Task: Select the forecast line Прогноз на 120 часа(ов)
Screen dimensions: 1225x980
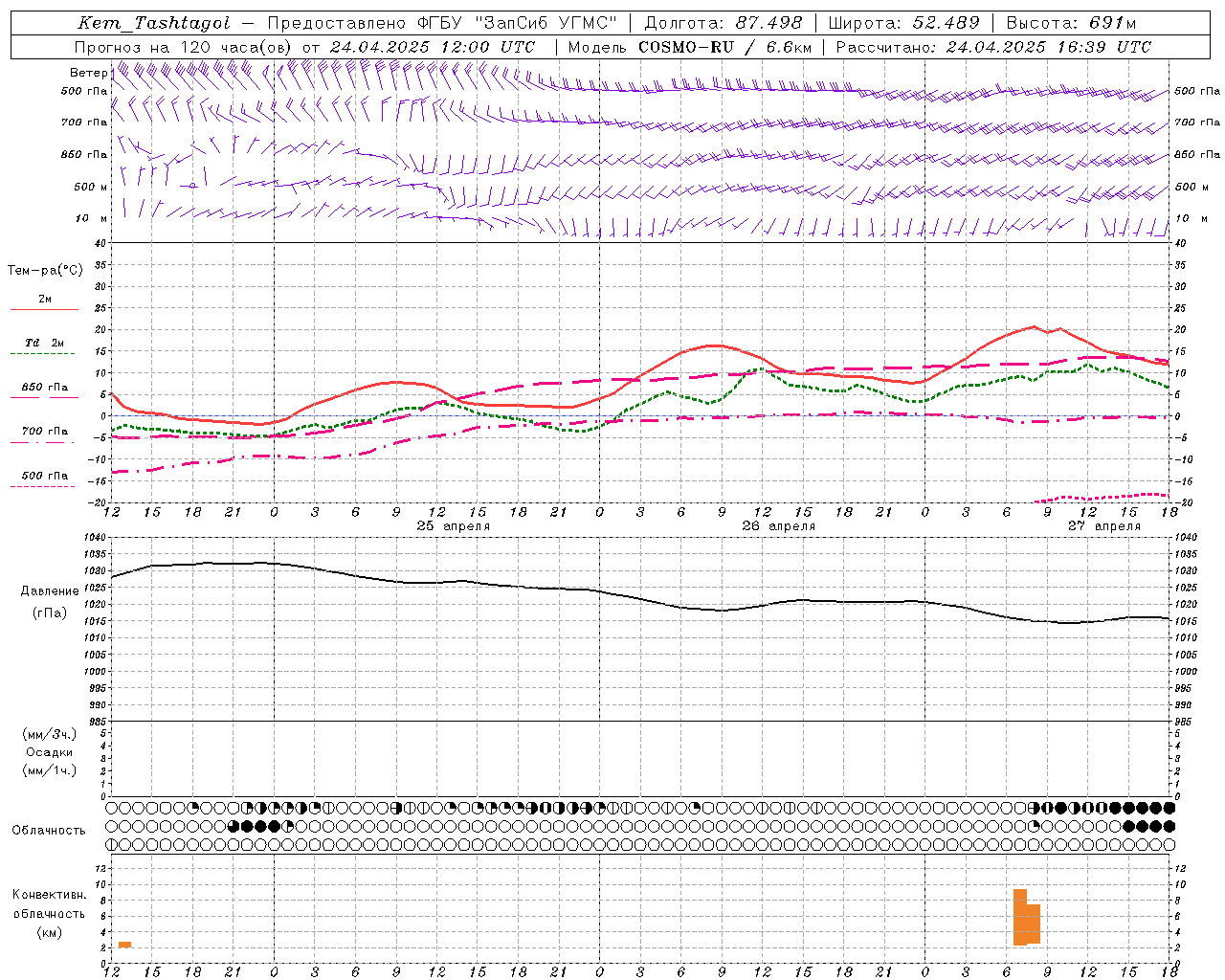Action: [182, 47]
